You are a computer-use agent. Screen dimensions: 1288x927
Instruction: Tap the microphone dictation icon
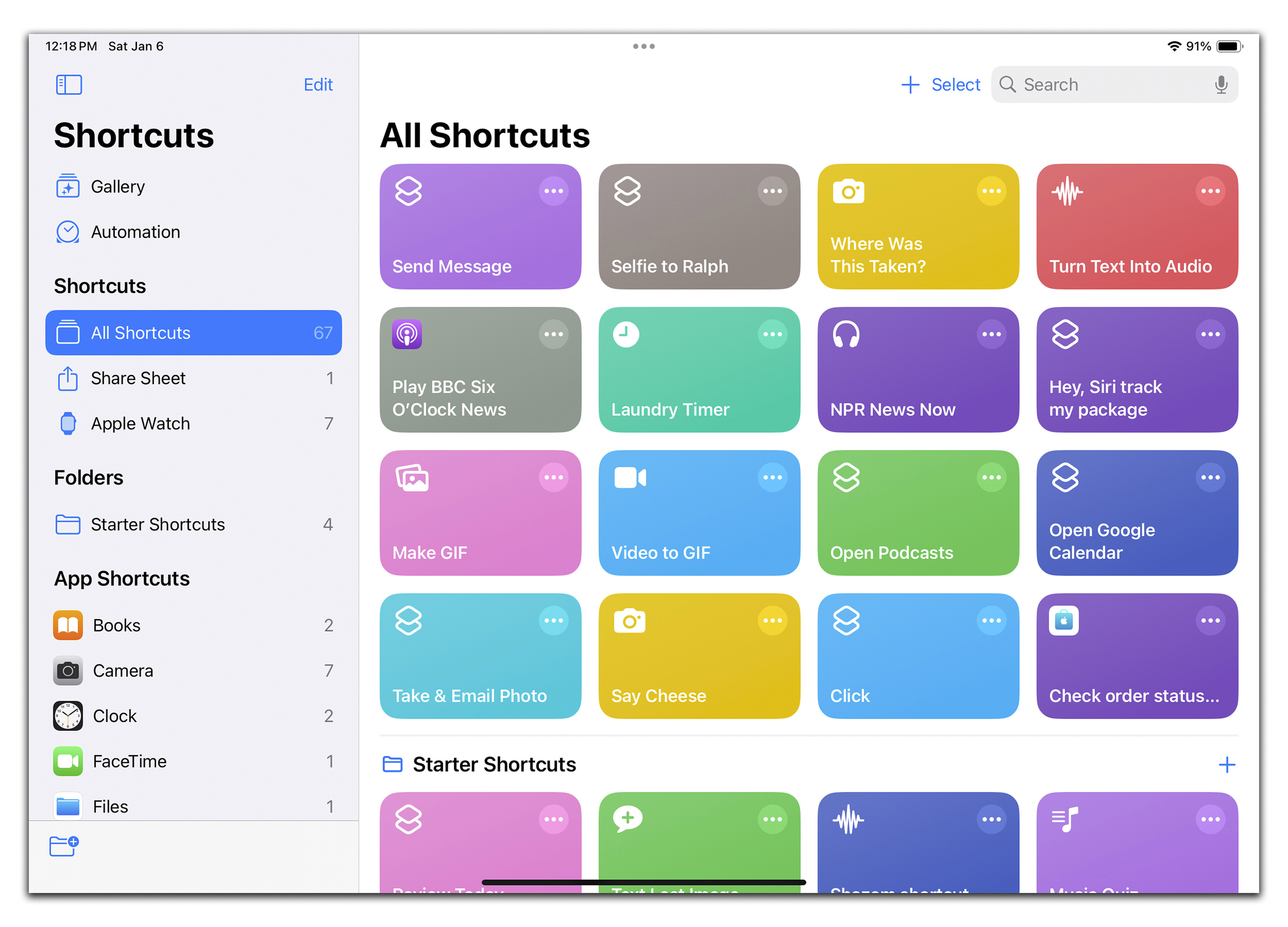1221,85
